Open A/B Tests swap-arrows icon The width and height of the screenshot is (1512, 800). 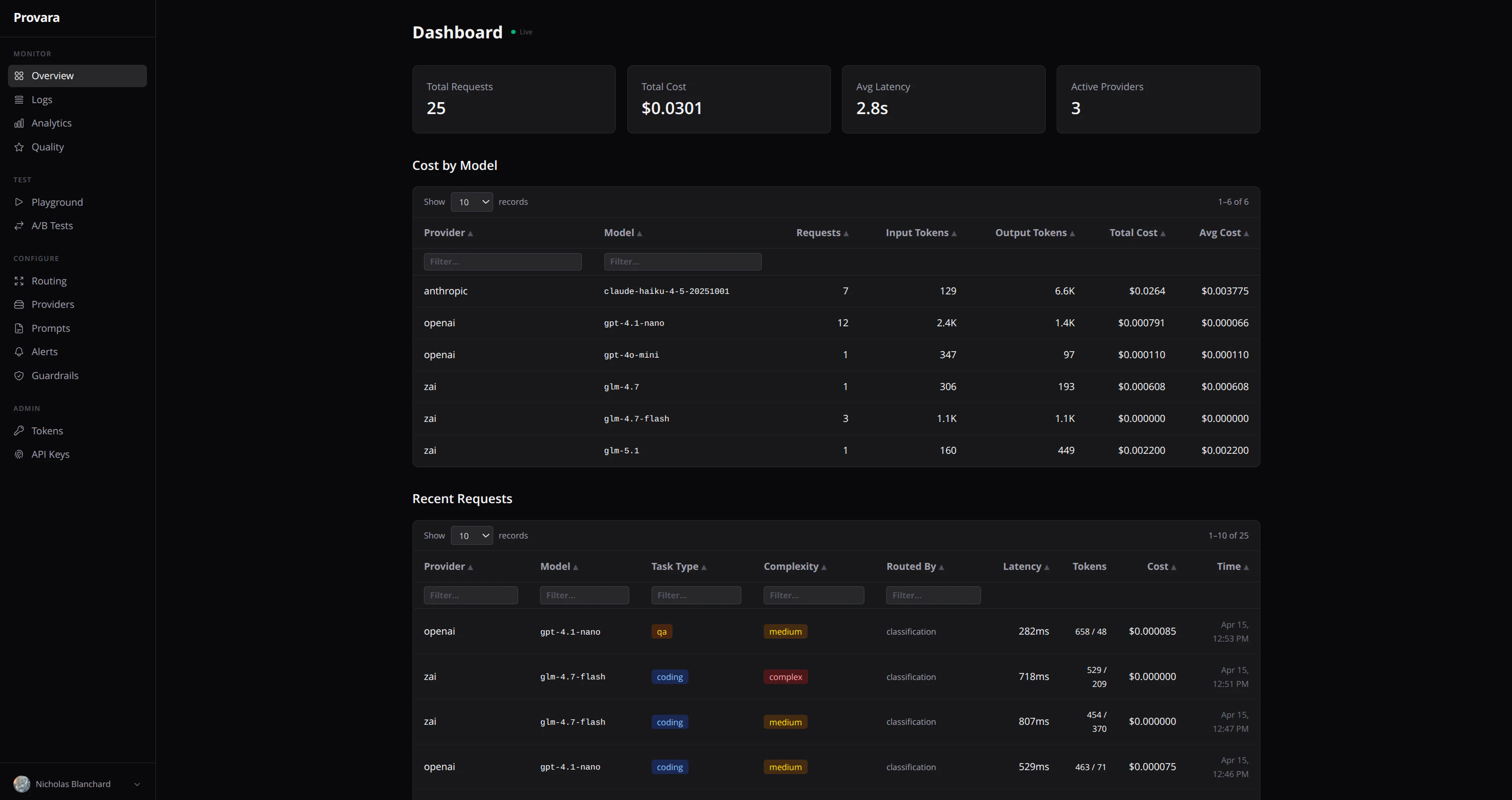[x=19, y=226]
